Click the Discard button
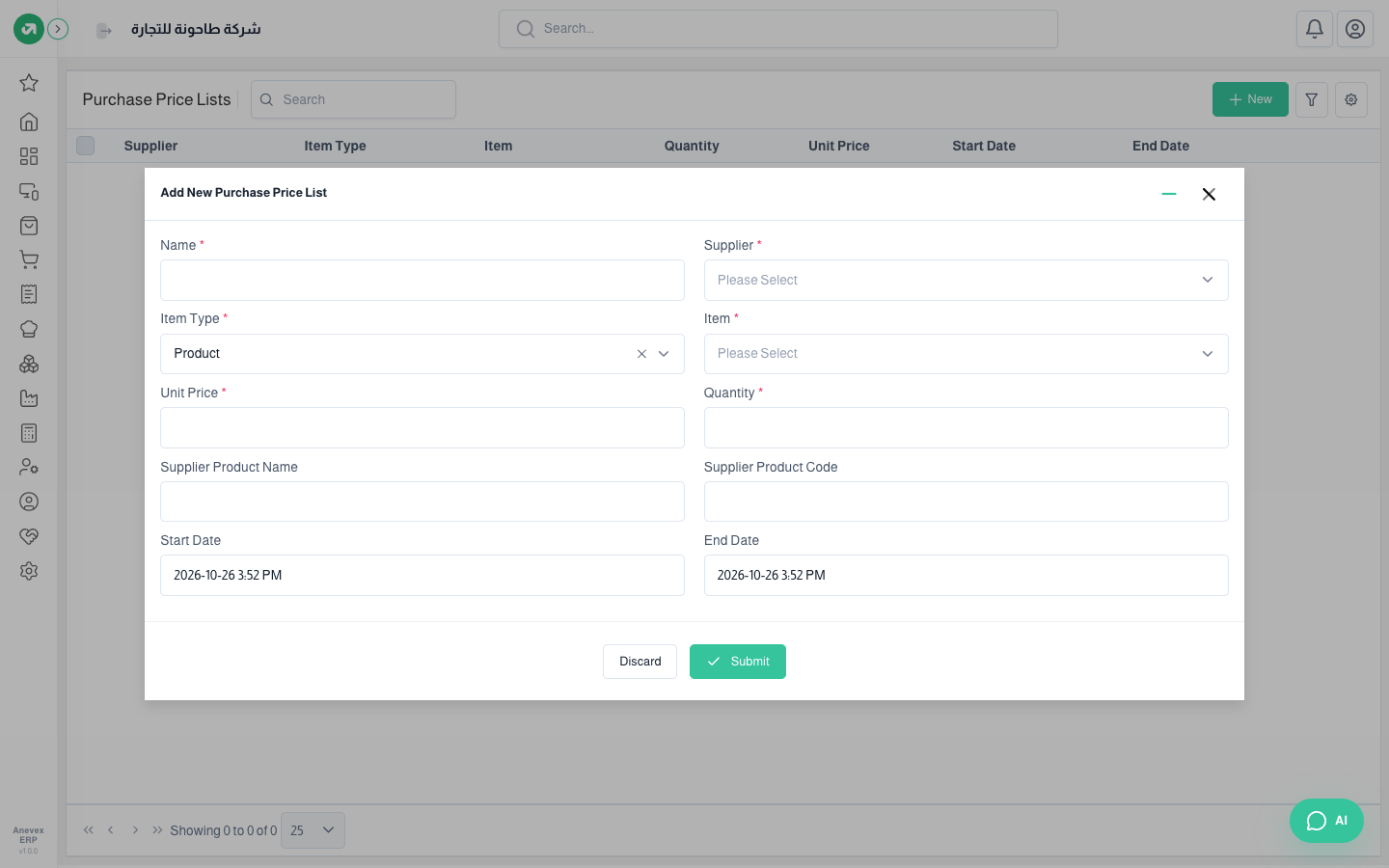1389x868 pixels. click(640, 662)
